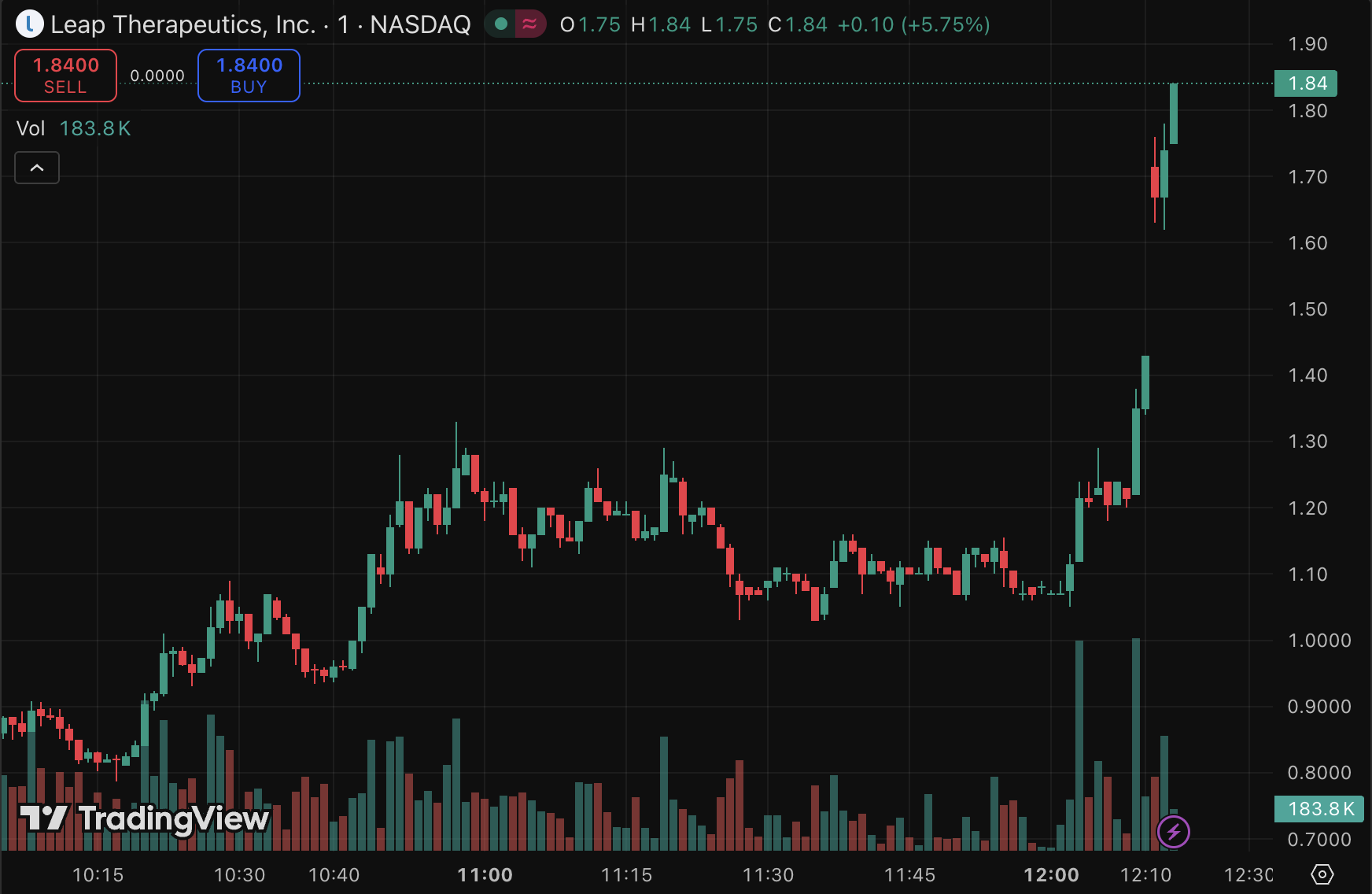Image resolution: width=1372 pixels, height=894 pixels.
Task: Select the pink approximate-data icon
Action: (529, 24)
